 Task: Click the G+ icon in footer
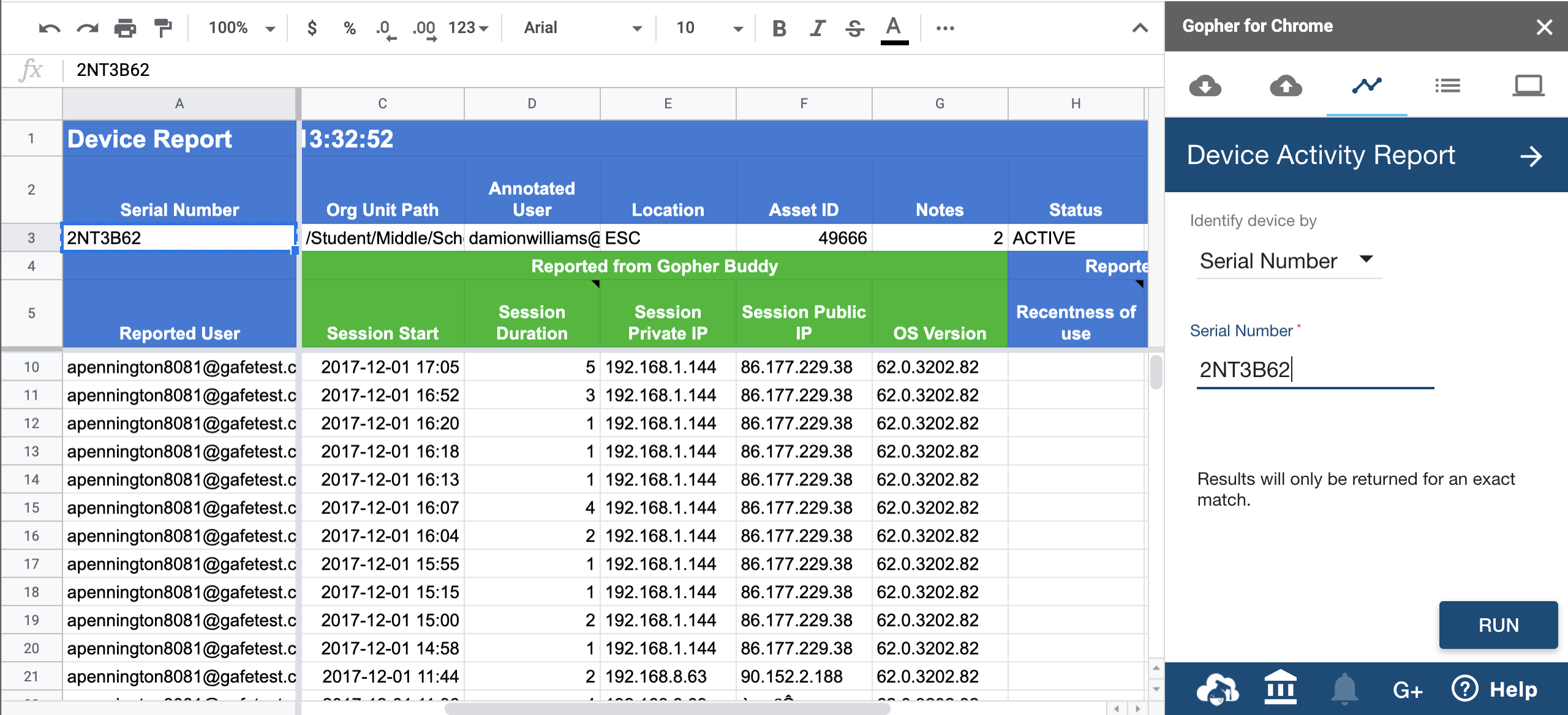pos(1407,691)
